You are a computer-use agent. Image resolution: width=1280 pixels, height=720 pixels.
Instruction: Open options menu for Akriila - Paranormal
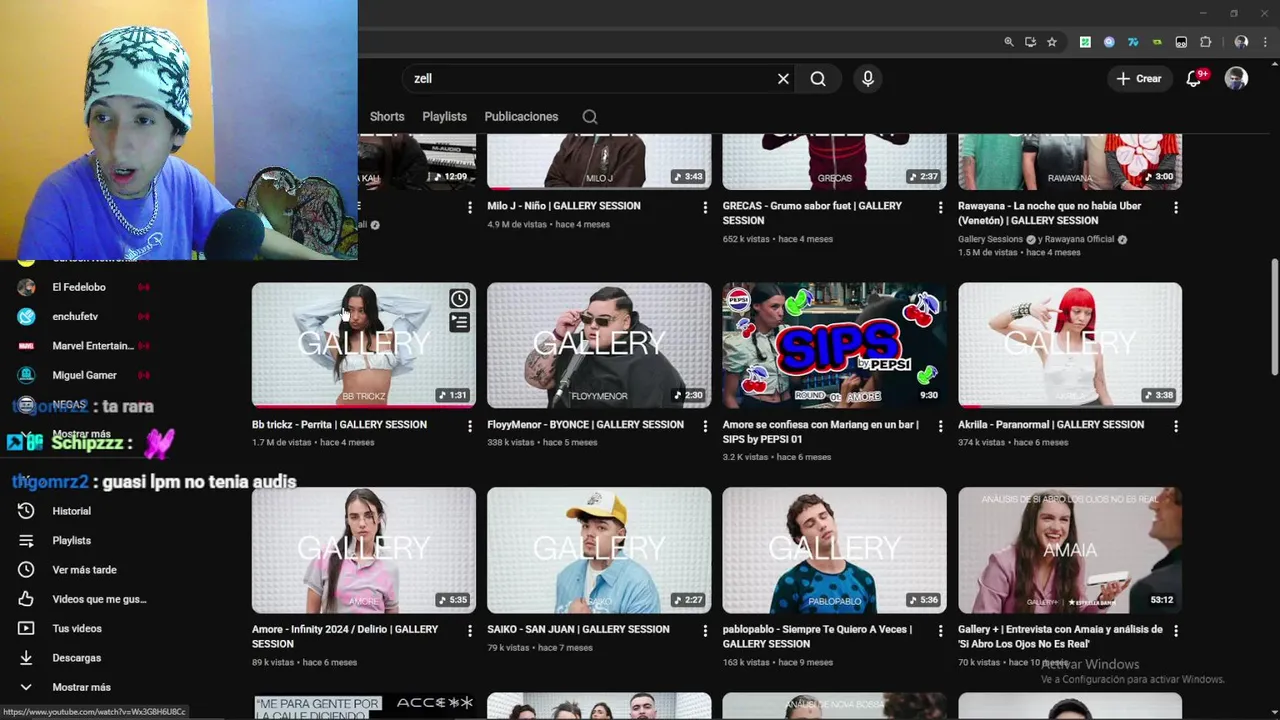(x=1176, y=426)
